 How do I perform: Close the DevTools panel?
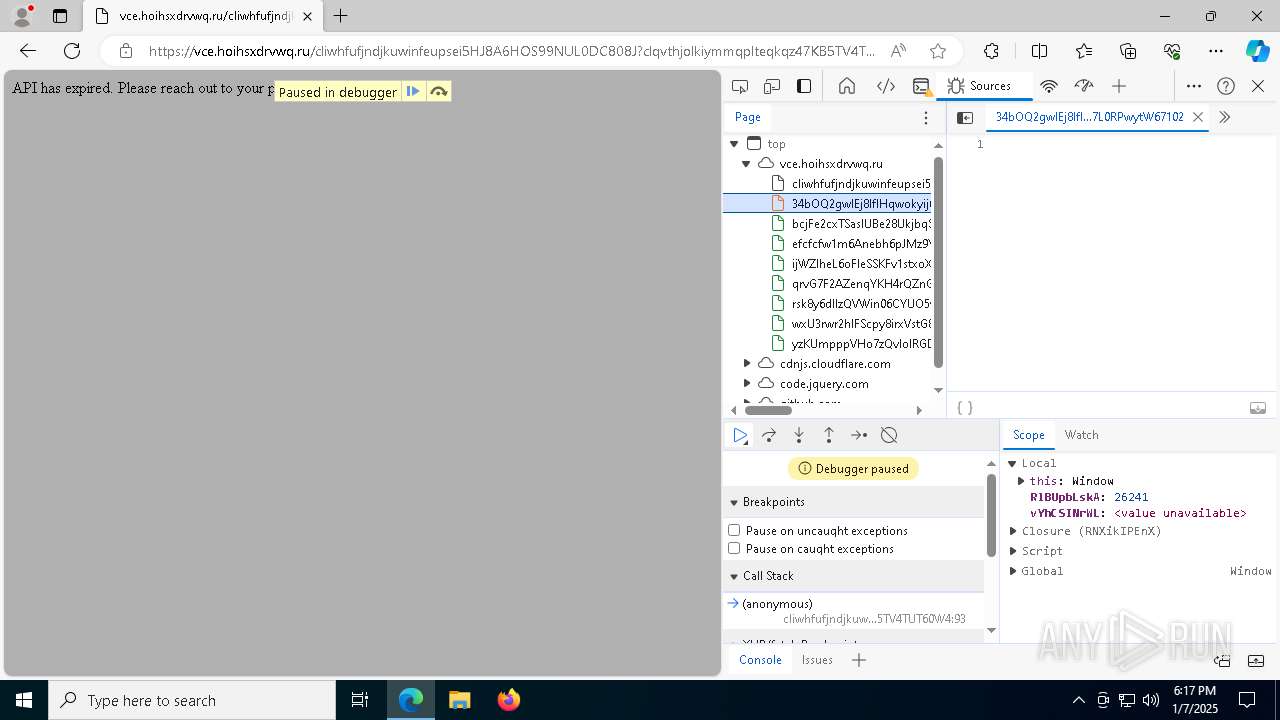(1258, 86)
